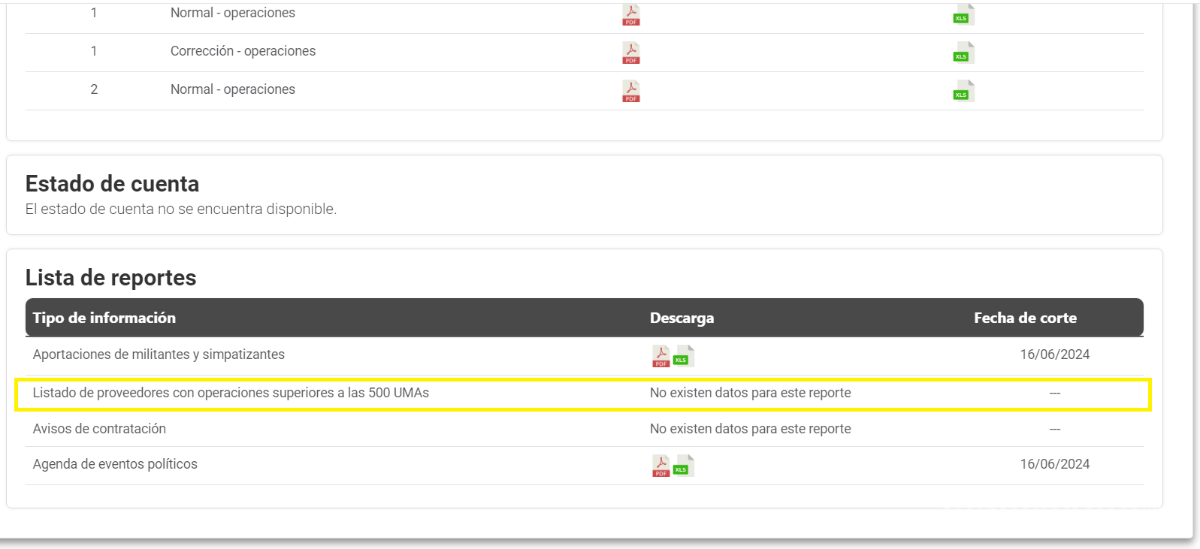
Task: Download Aportaciones de militantes report as PDF
Action: (x=660, y=356)
